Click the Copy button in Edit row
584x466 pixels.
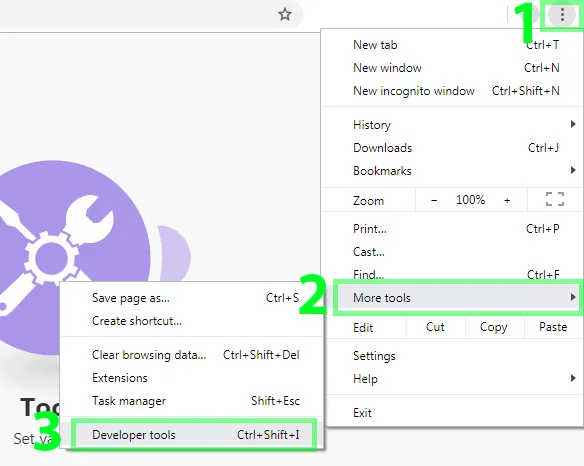(493, 327)
